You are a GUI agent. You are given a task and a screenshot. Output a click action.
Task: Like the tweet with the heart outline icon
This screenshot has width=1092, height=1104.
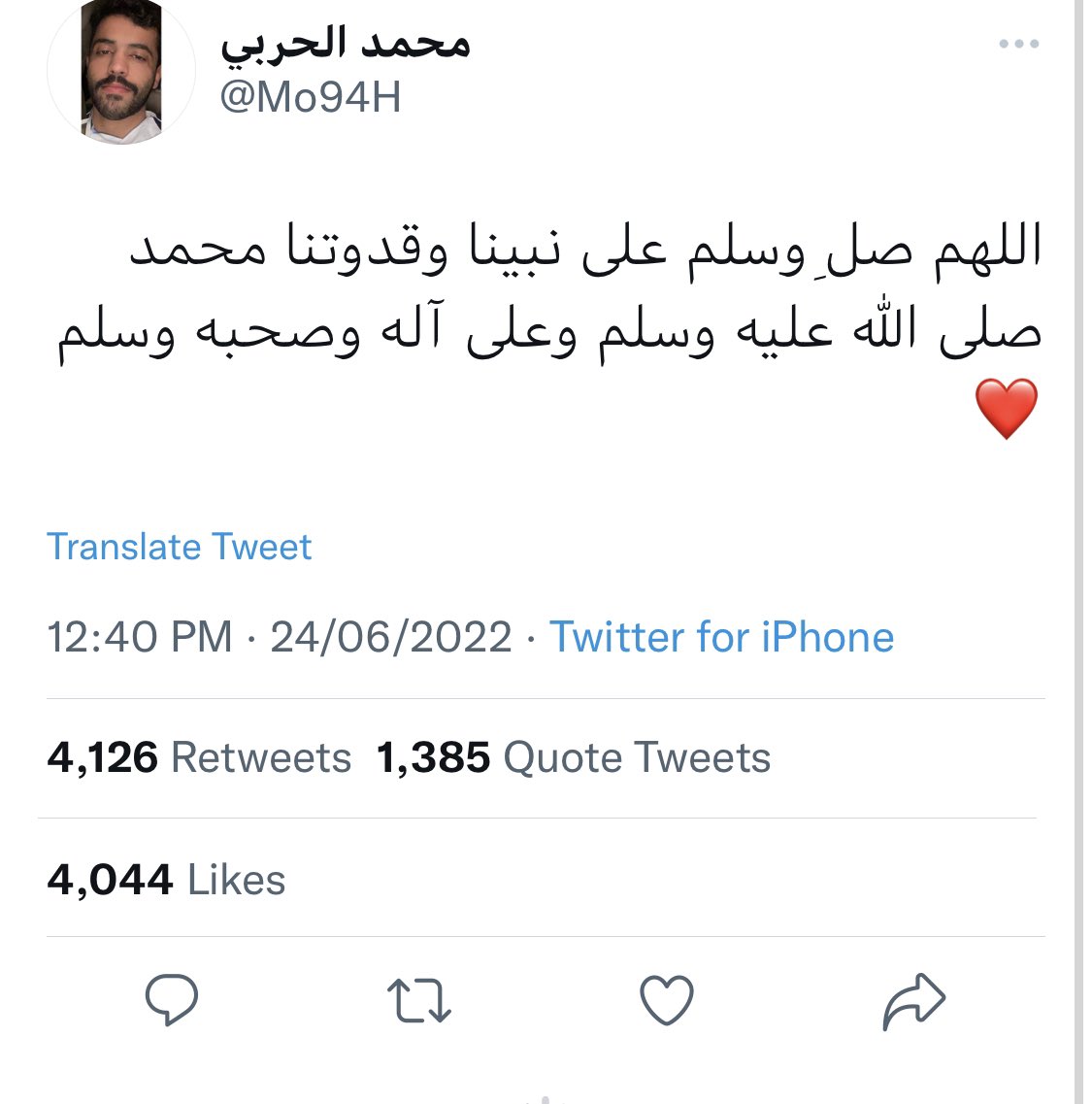pyautogui.click(x=666, y=1000)
